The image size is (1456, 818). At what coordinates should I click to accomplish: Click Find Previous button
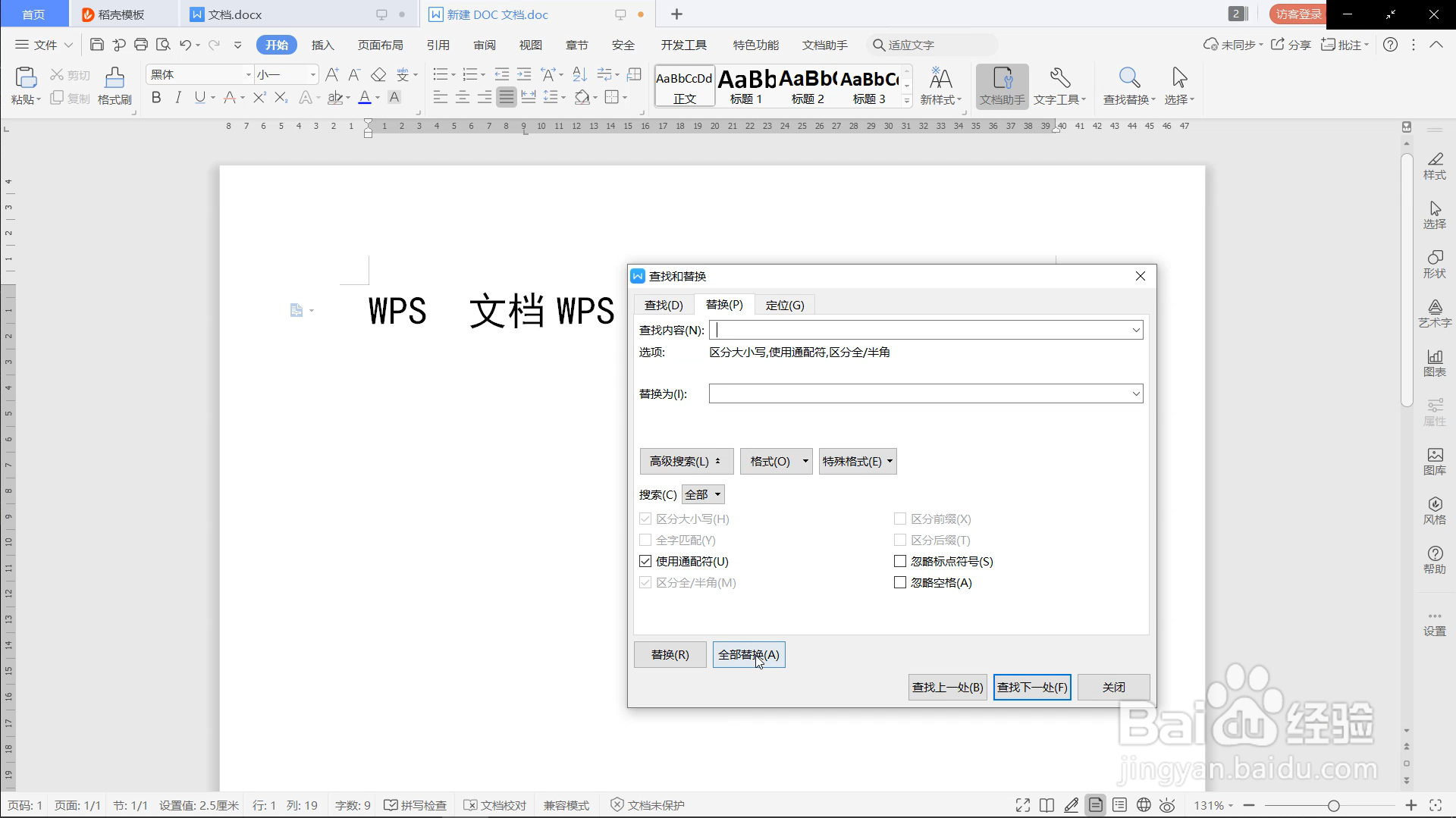click(947, 687)
